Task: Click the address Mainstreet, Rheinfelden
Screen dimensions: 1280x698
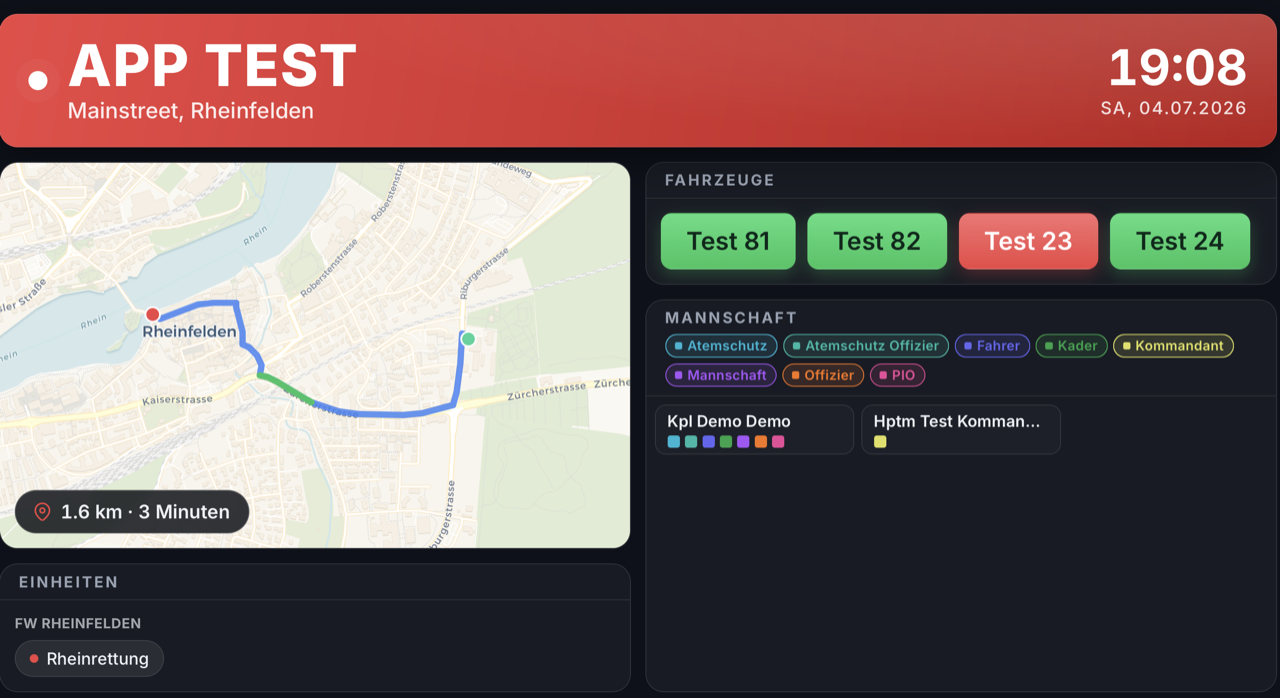Action: click(x=191, y=110)
